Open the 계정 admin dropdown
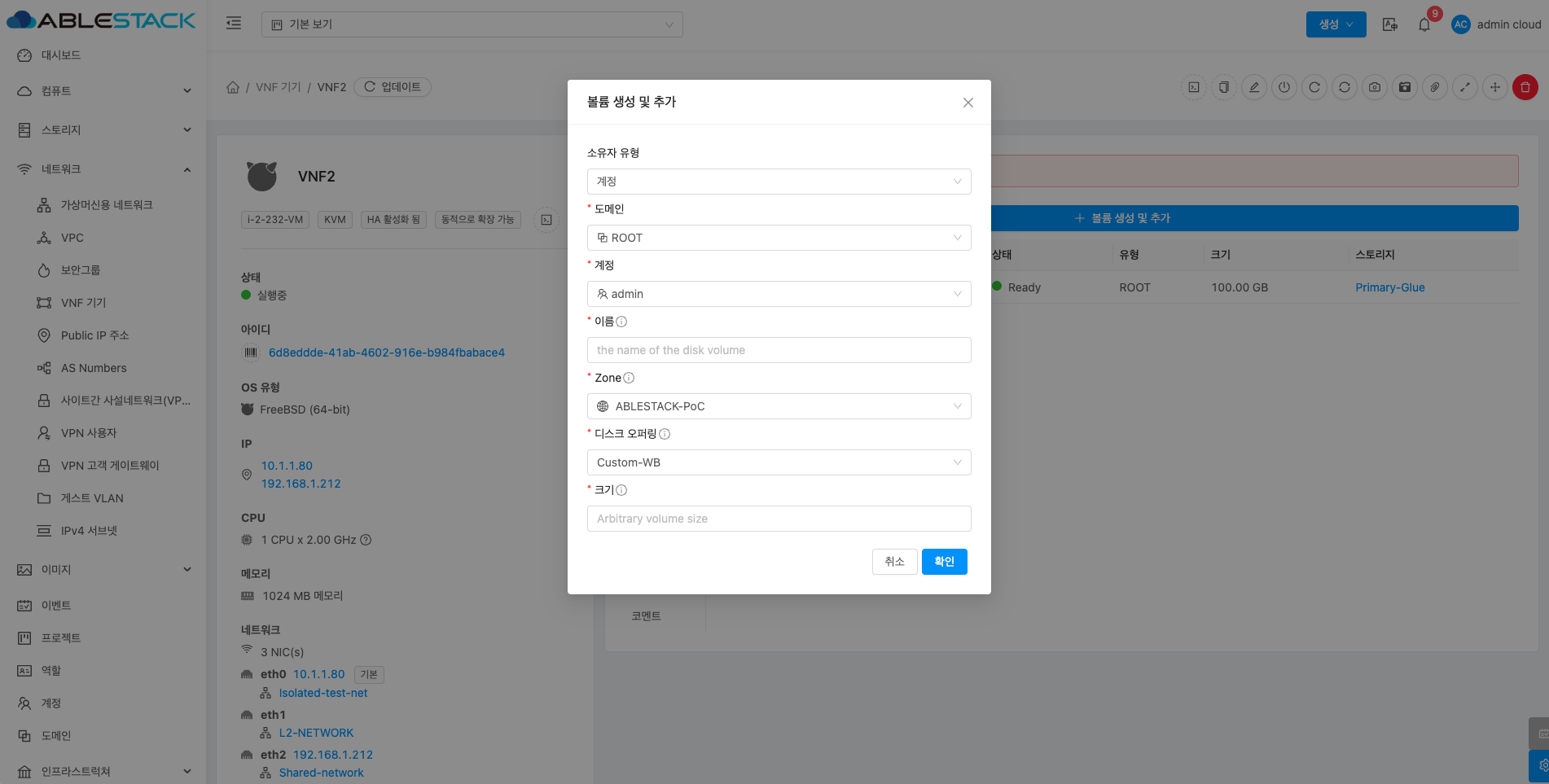The width and height of the screenshot is (1549, 784). pos(779,294)
